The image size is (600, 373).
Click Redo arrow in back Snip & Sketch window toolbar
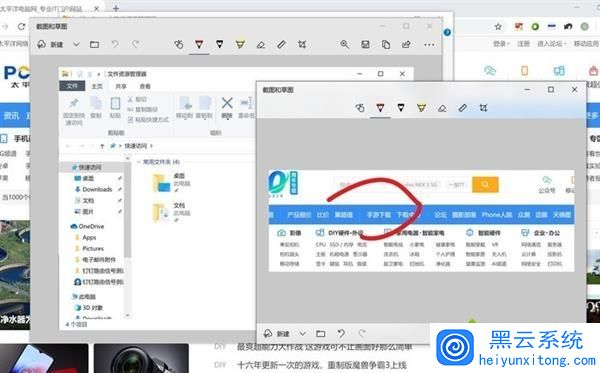135,44
